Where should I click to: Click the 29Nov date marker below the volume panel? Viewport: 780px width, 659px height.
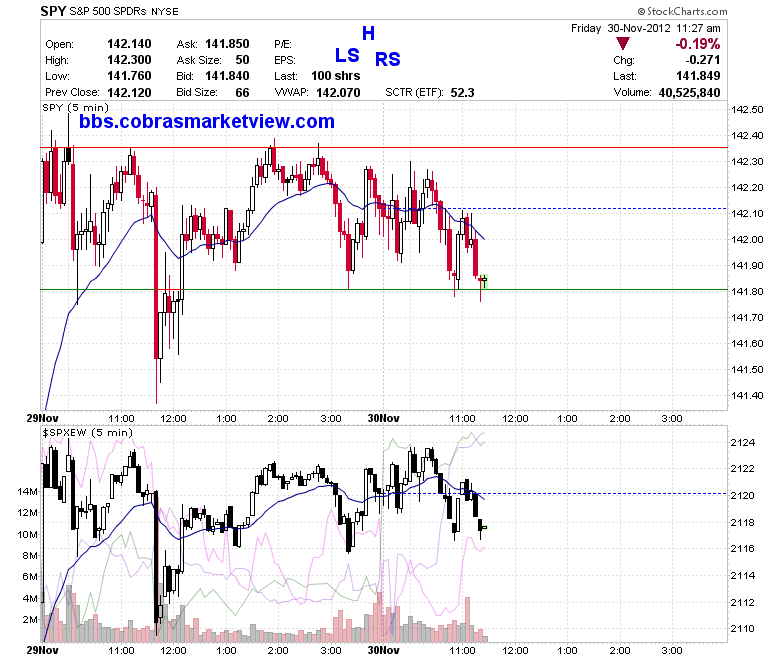42,650
